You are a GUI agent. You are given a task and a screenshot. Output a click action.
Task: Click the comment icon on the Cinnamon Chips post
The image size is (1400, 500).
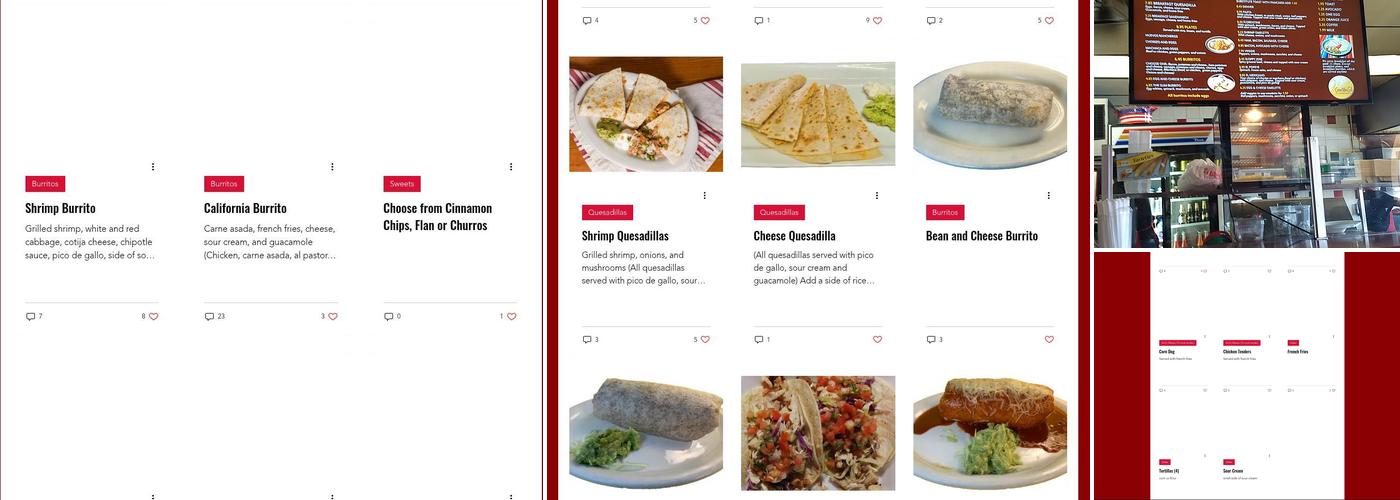click(x=388, y=316)
